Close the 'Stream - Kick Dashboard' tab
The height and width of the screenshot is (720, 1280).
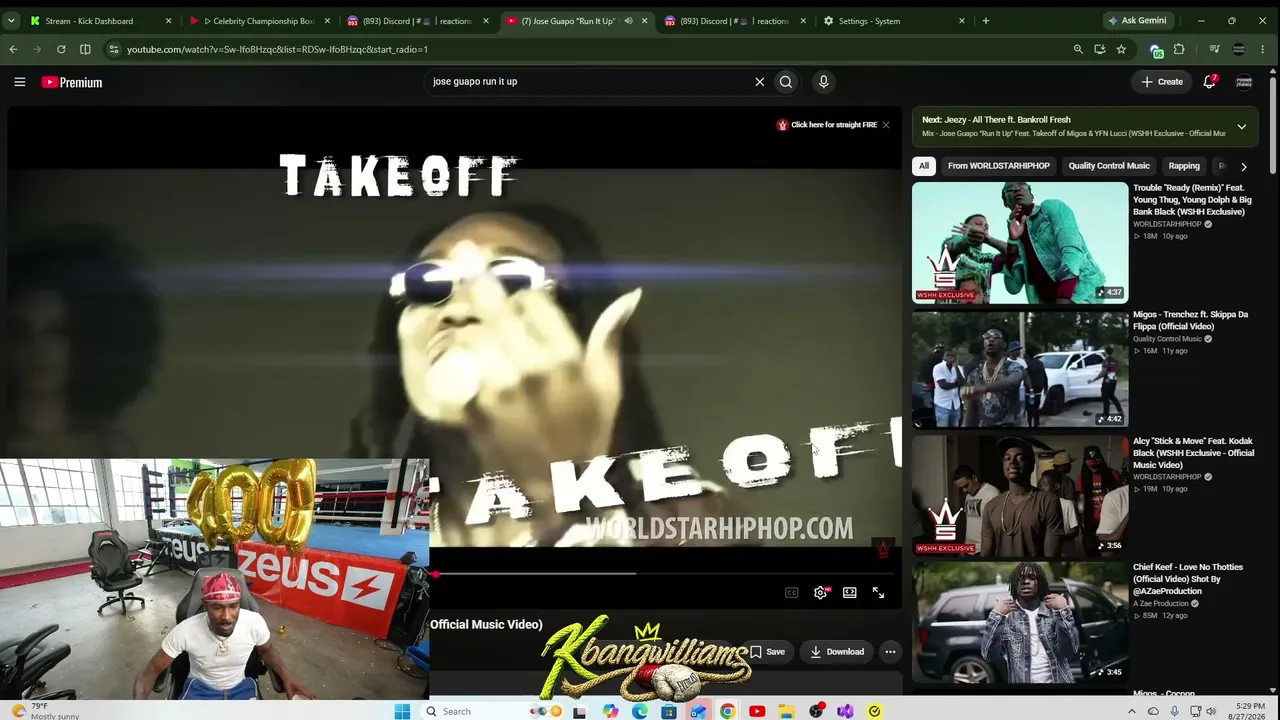click(168, 21)
